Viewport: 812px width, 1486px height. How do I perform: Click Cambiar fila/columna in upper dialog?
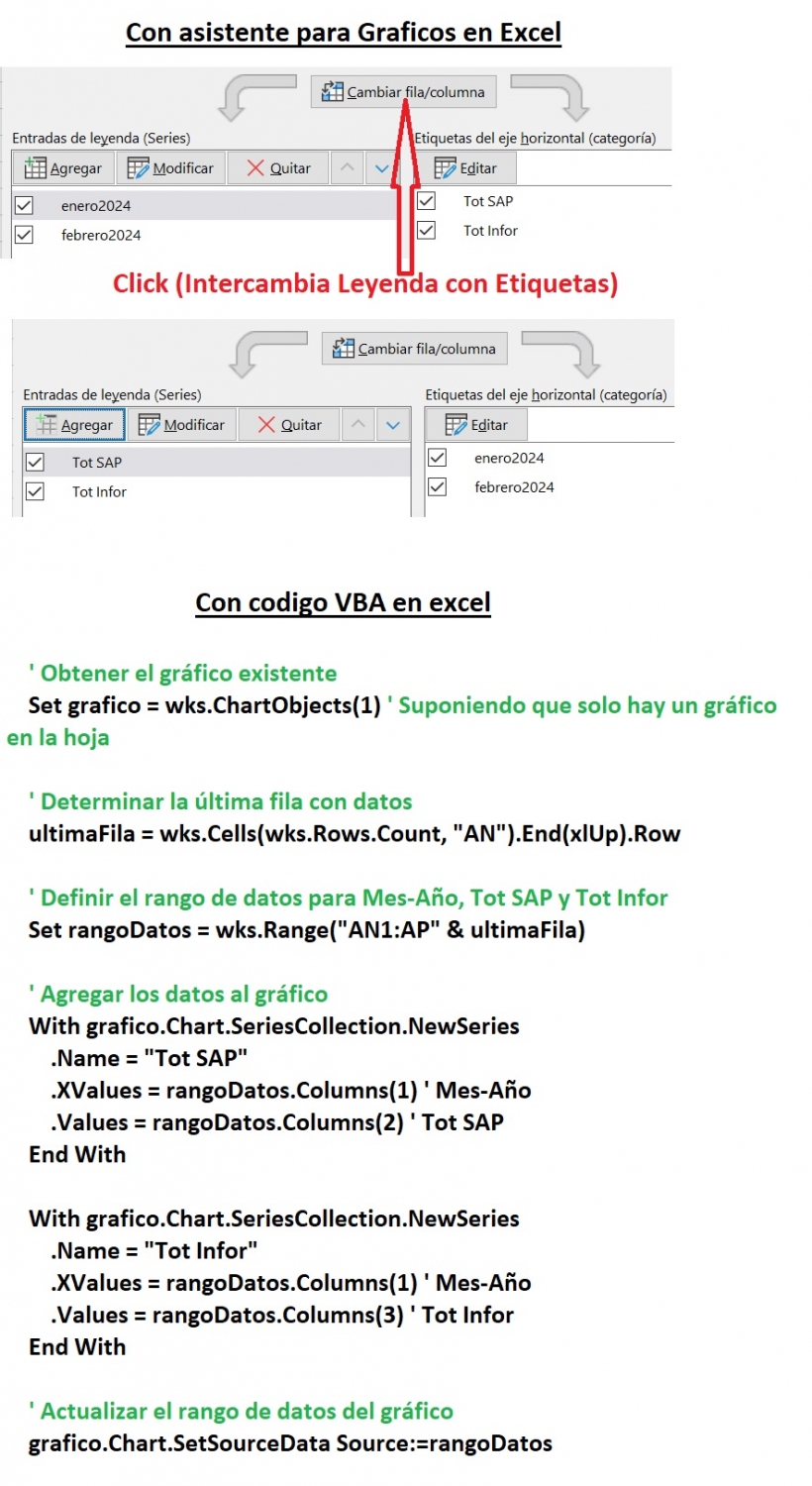(404, 92)
